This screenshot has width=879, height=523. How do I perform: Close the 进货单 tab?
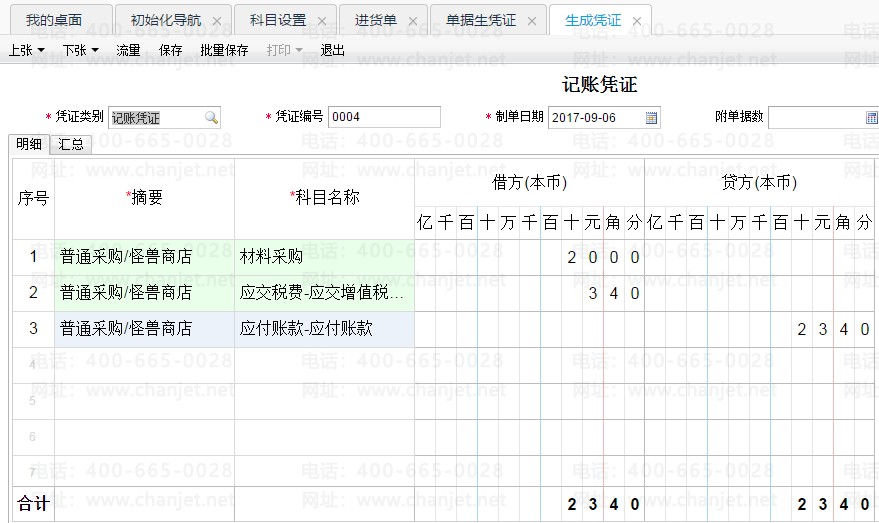pos(413,21)
